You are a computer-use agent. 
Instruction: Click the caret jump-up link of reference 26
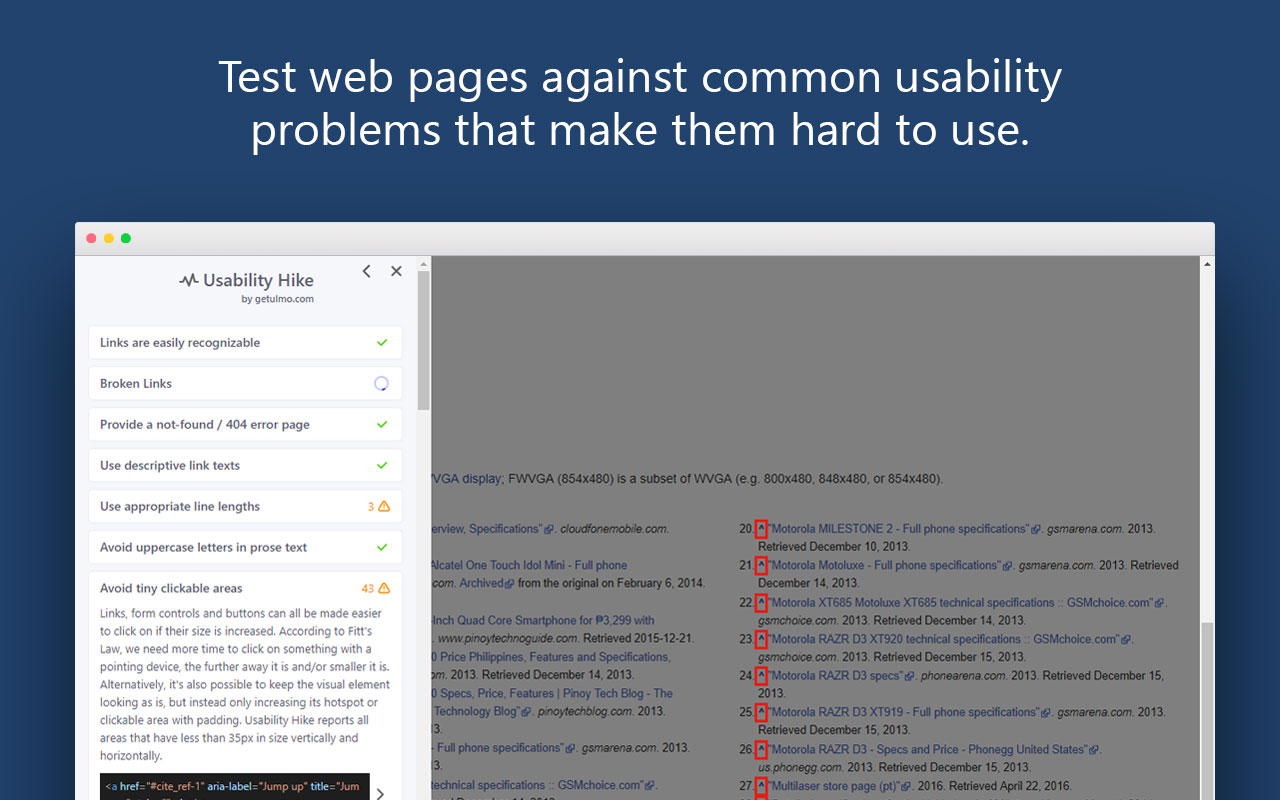[x=761, y=749]
